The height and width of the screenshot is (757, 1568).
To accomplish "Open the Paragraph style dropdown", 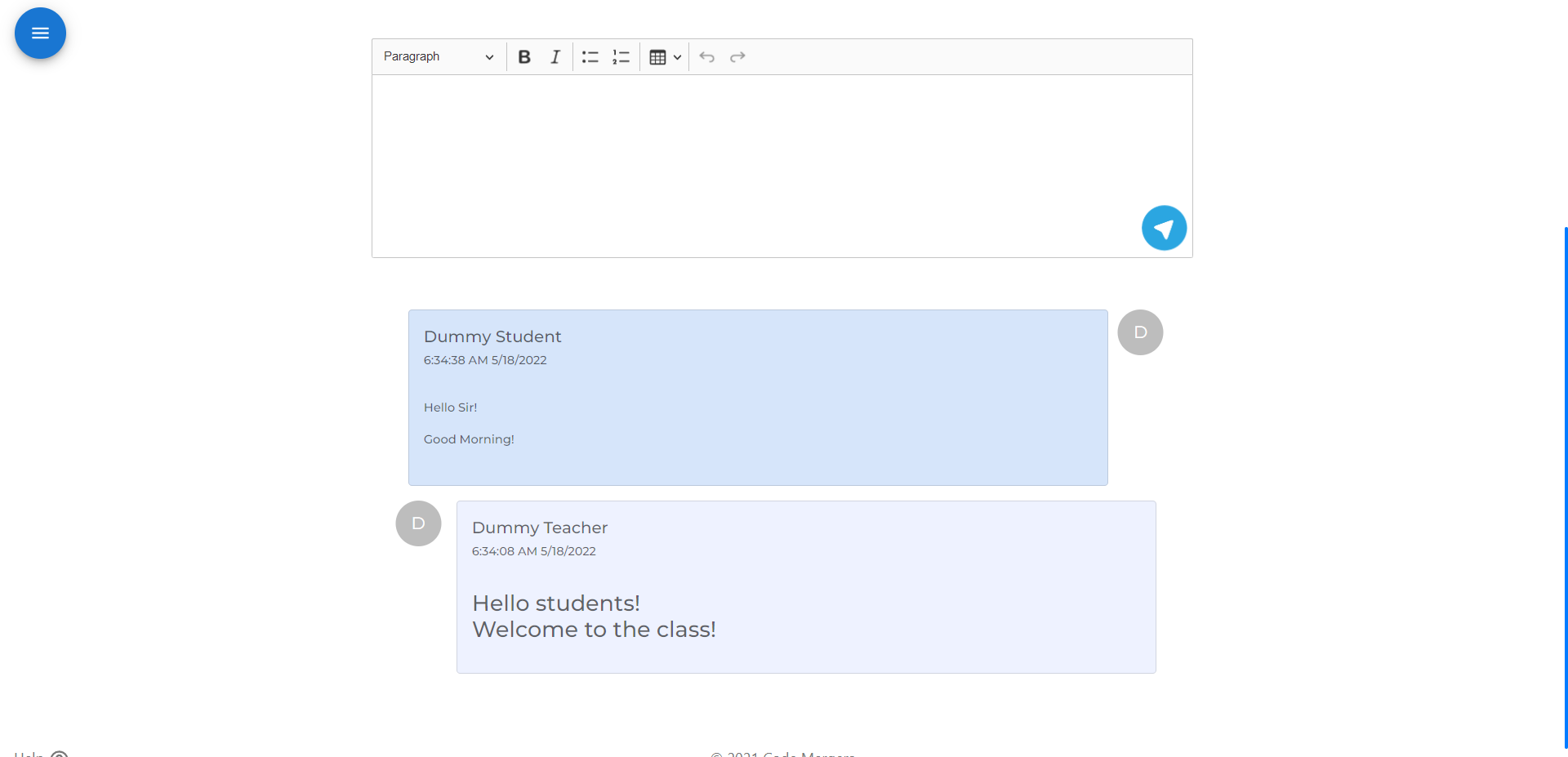I will click(439, 56).
